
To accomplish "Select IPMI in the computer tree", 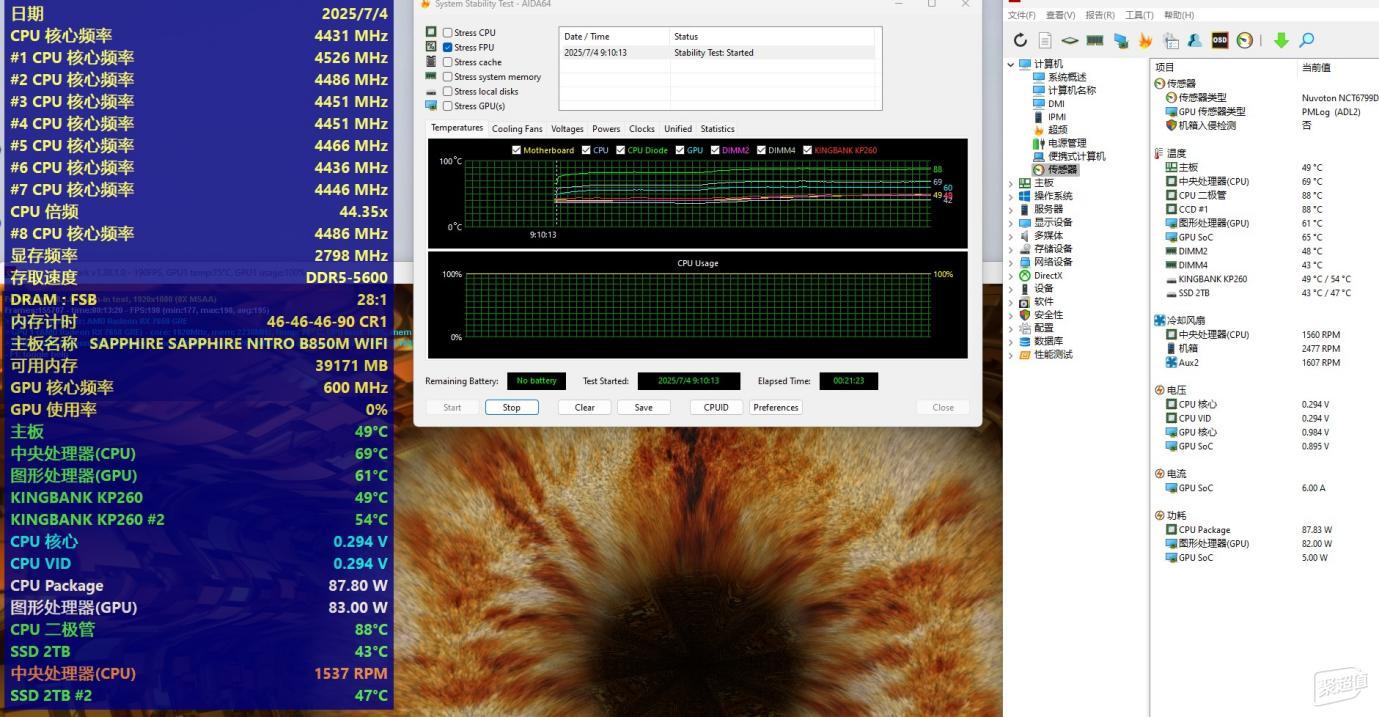I will pyautogui.click(x=1057, y=117).
